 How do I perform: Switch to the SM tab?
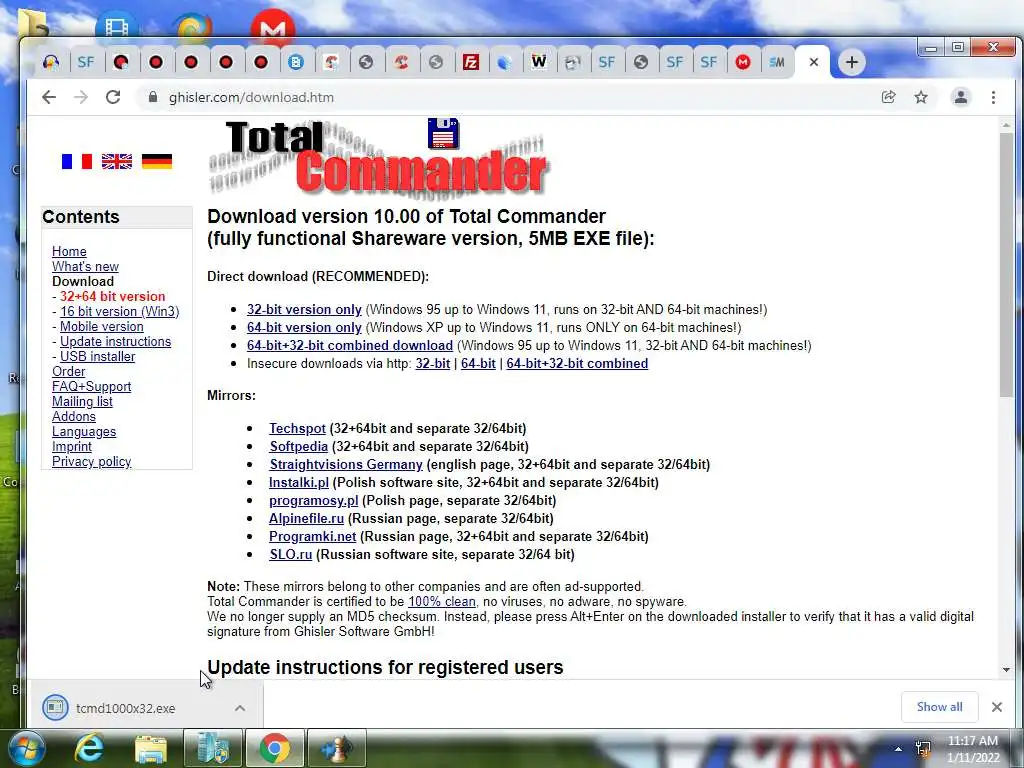777,62
